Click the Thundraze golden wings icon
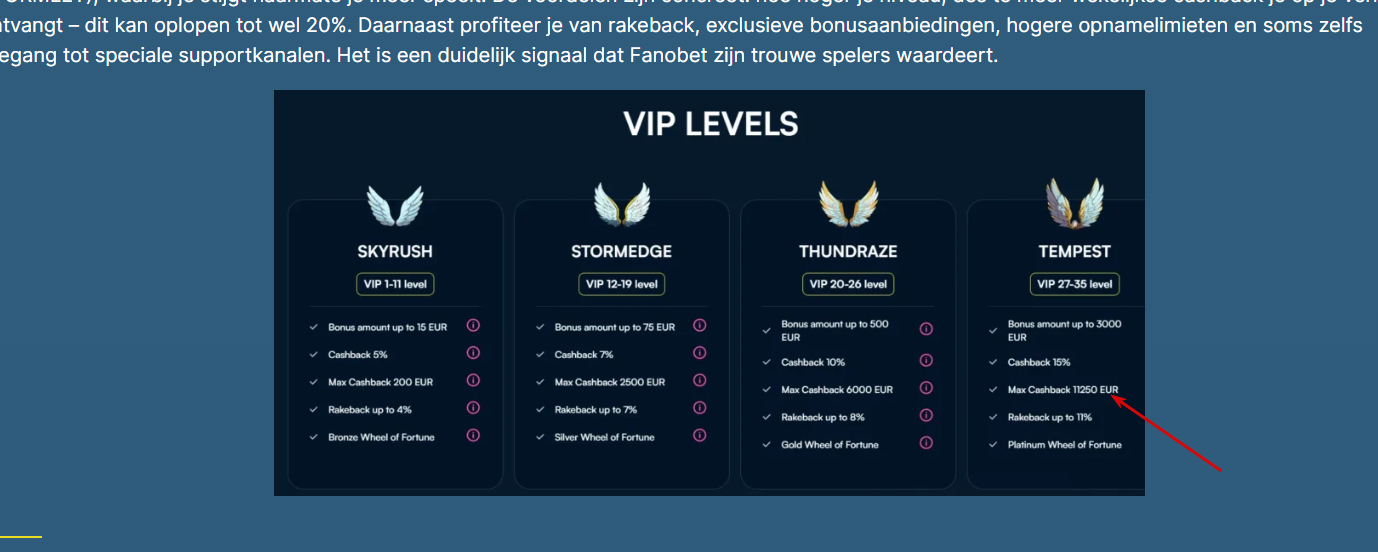The height and width of the screenshot is (552, 1378). (848, 204)
